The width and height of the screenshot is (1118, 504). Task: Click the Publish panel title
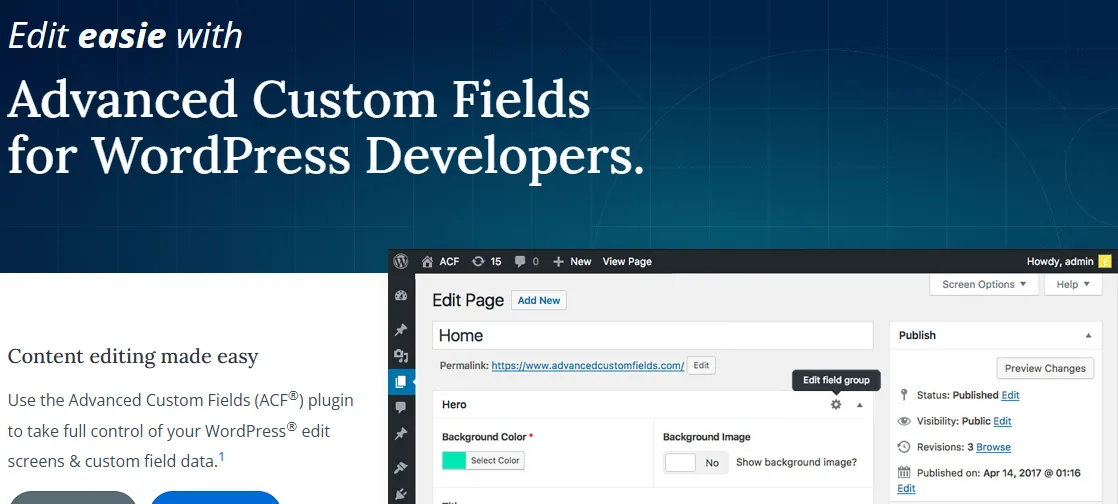point(917,335)
